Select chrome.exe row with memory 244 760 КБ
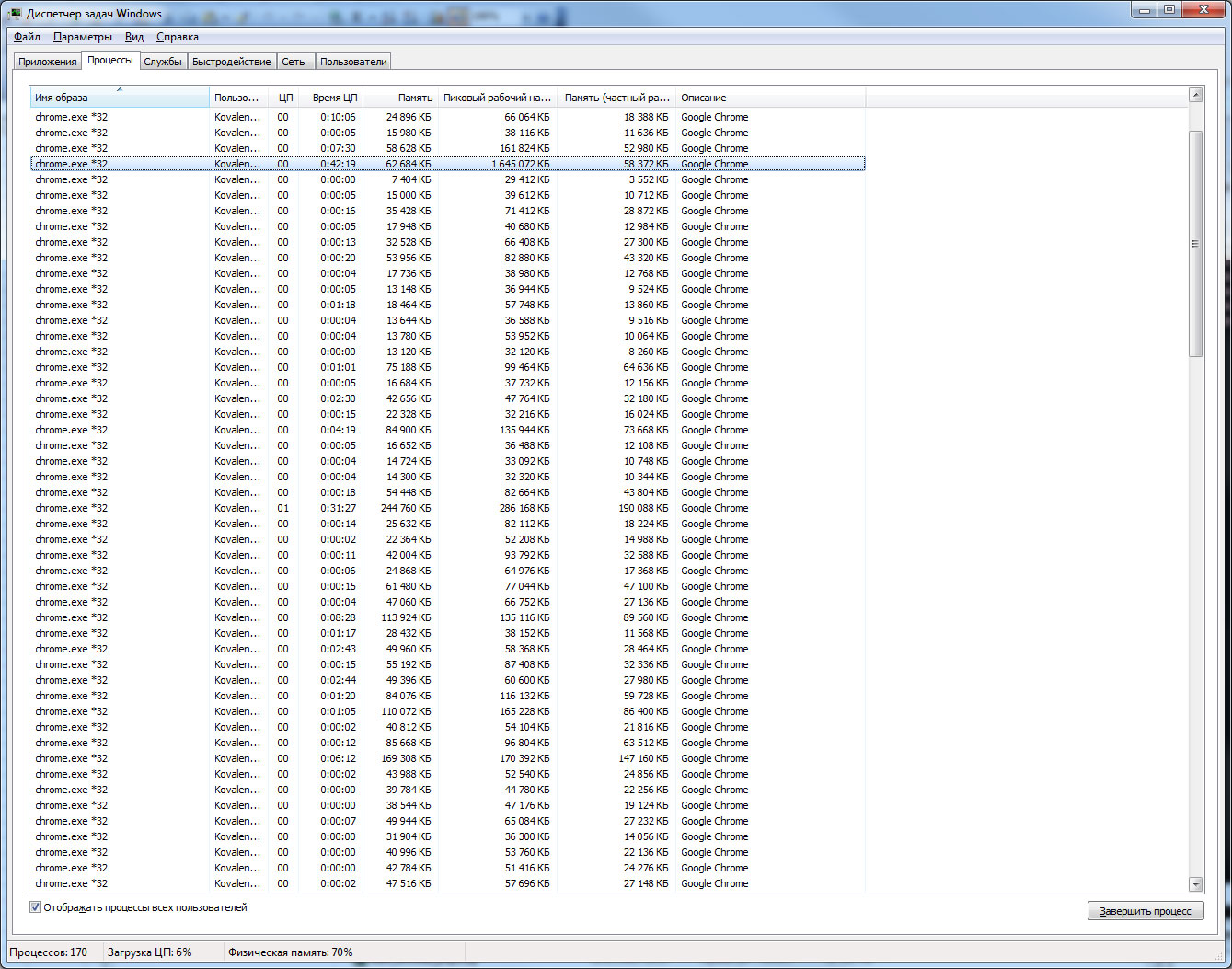 coord(447,508)
